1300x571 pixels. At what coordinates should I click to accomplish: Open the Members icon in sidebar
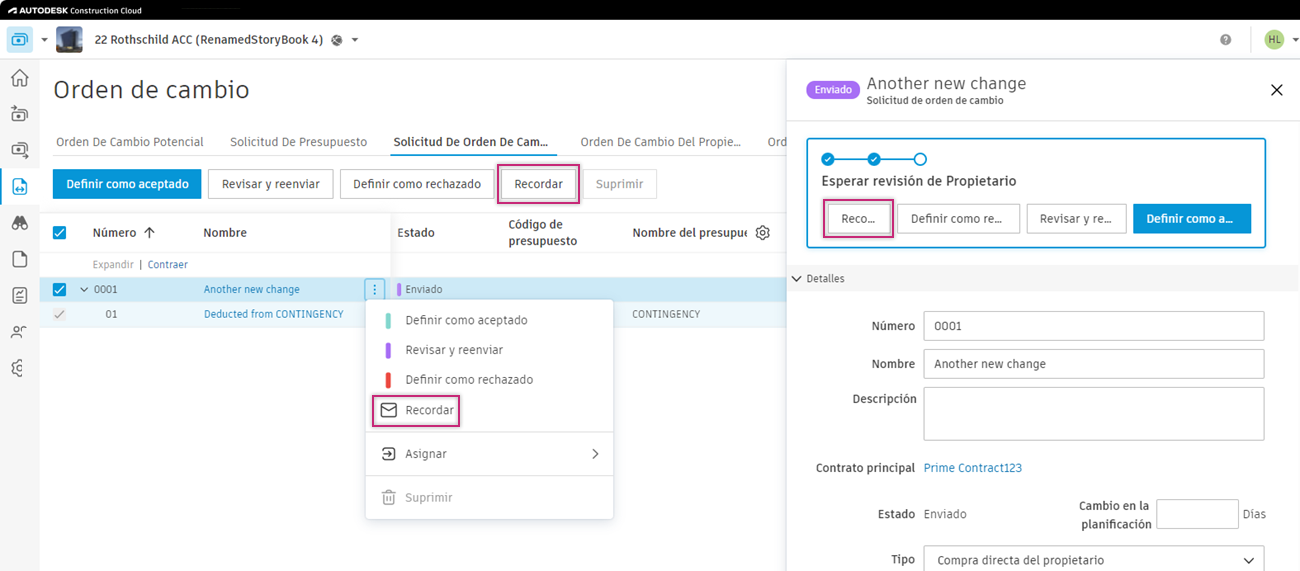[19, 332]
